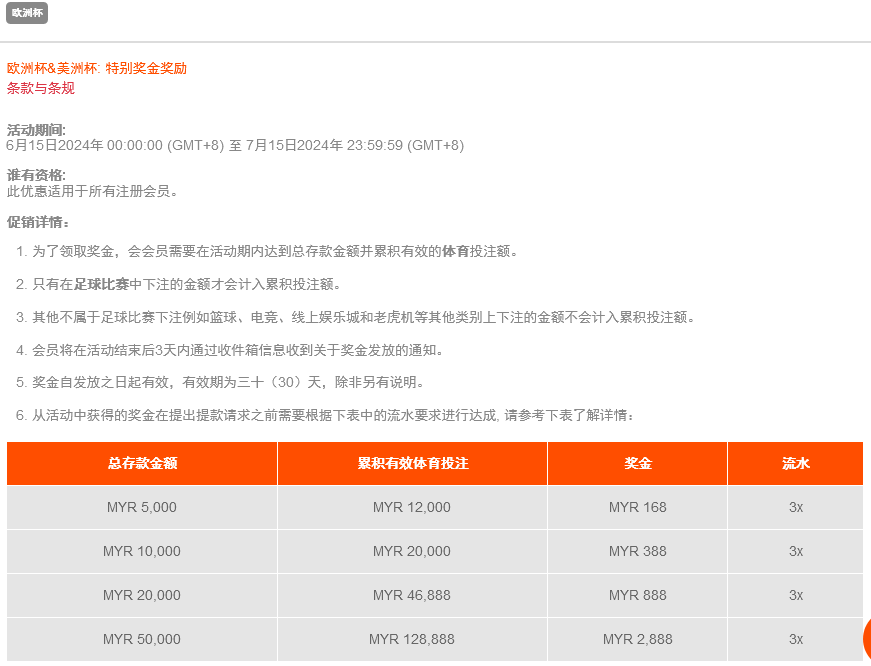Select the 累积有效体育投注 column header
871x666 pixels.
tap(412, 464)
